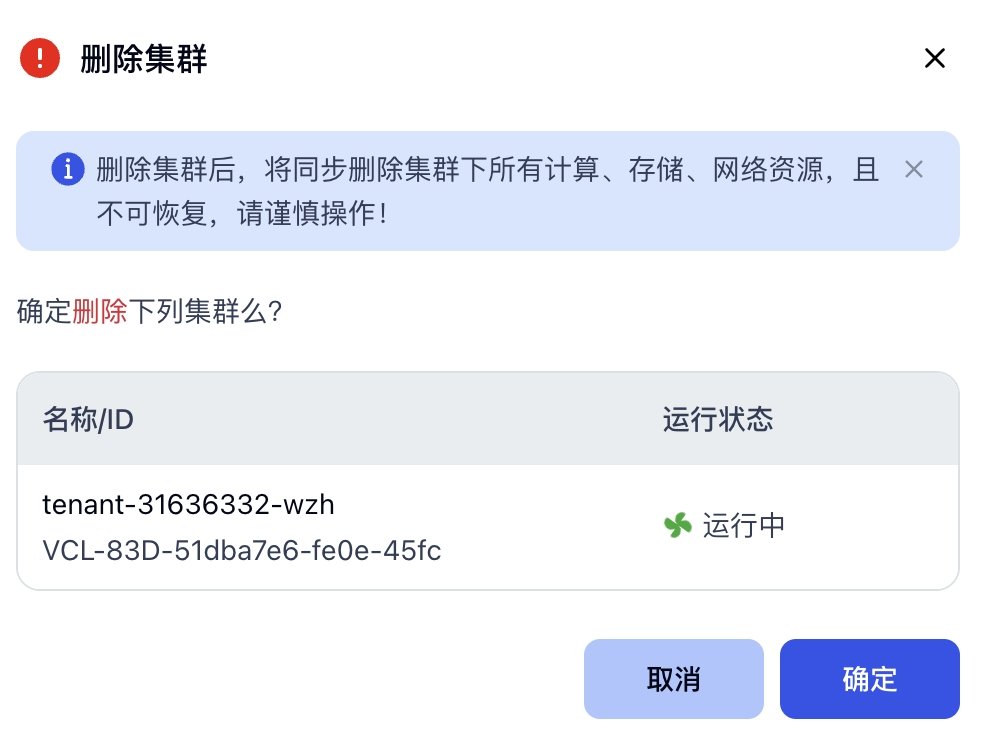Confirm deletion with the 确定 button
The height and width of the screenshot is (736, 986).
pos(869,680)
